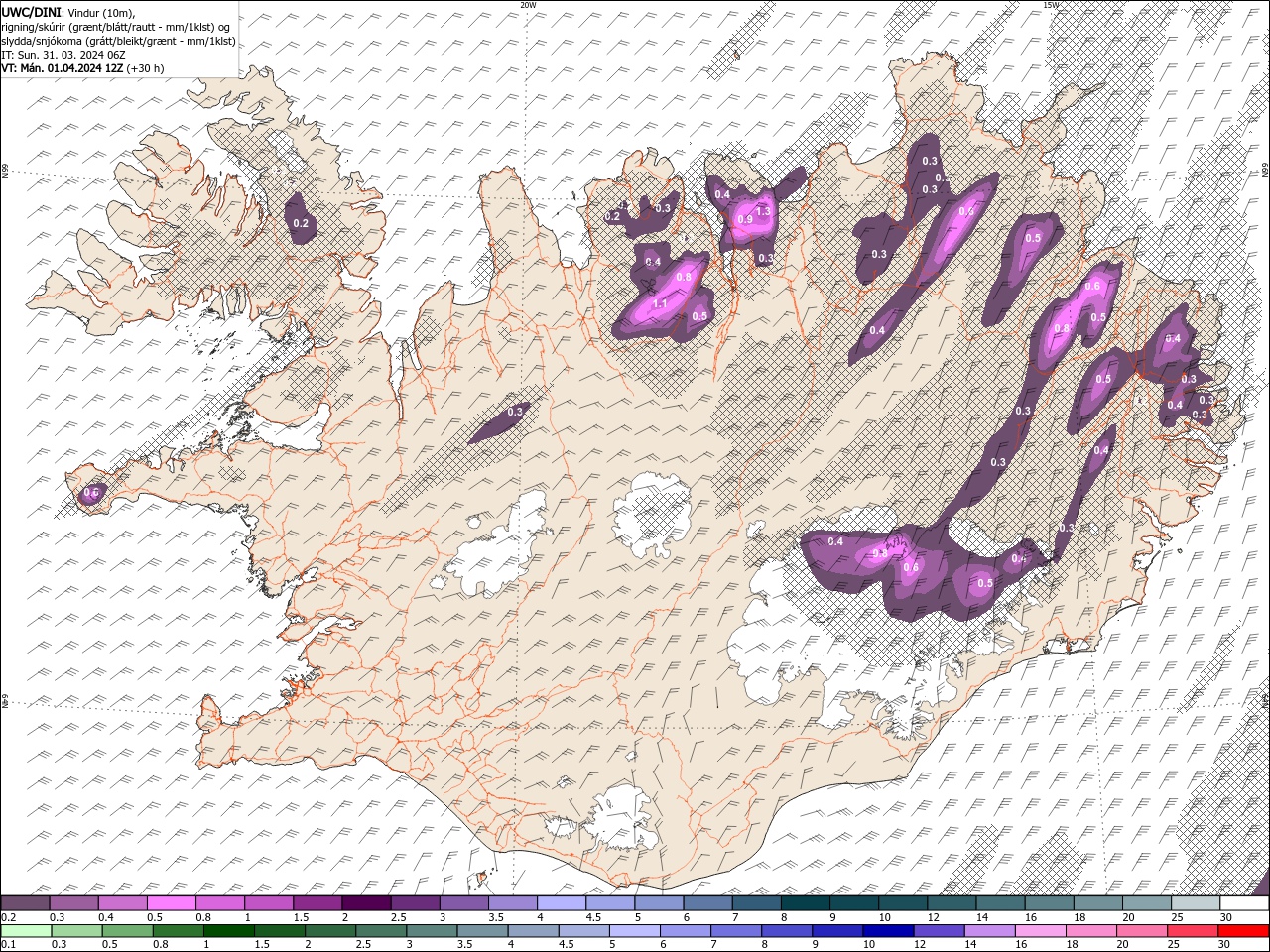This screenshot has width=1270, height=952.
Task: Select the blue bottom-row swatch starting at 9
Action: (x=836, y=930)
